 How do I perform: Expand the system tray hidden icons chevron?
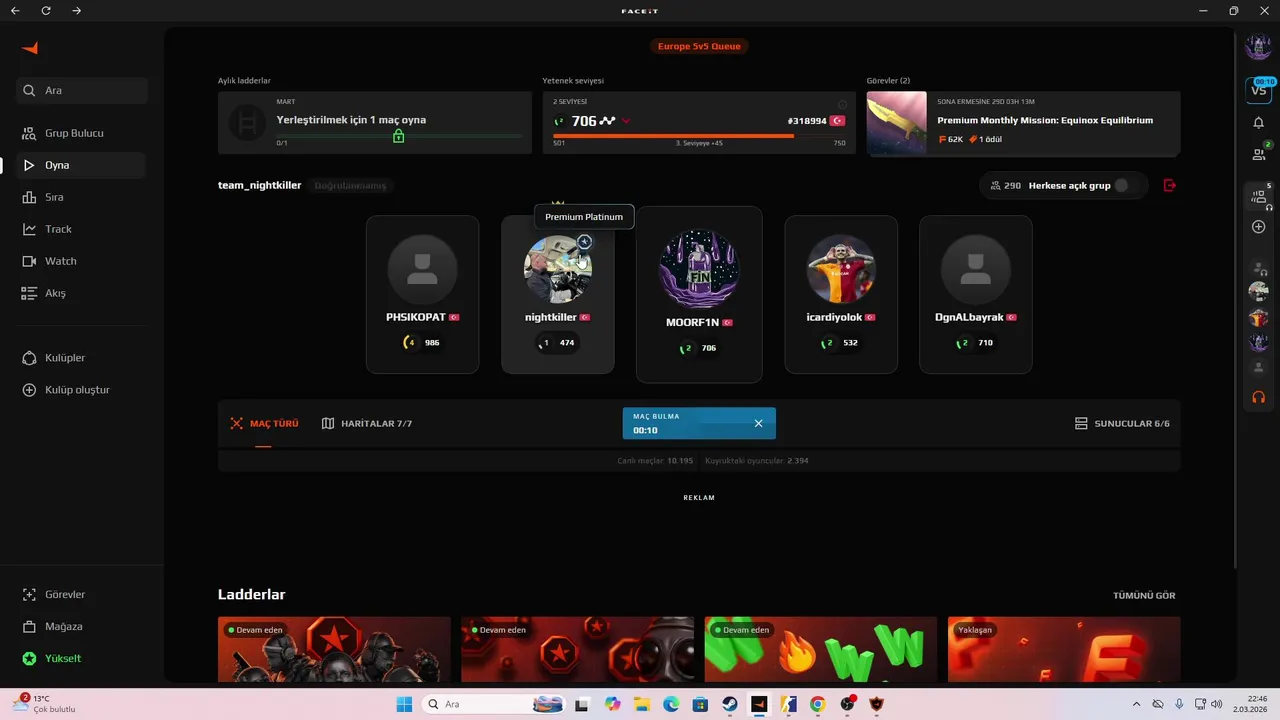point(1136,704)
